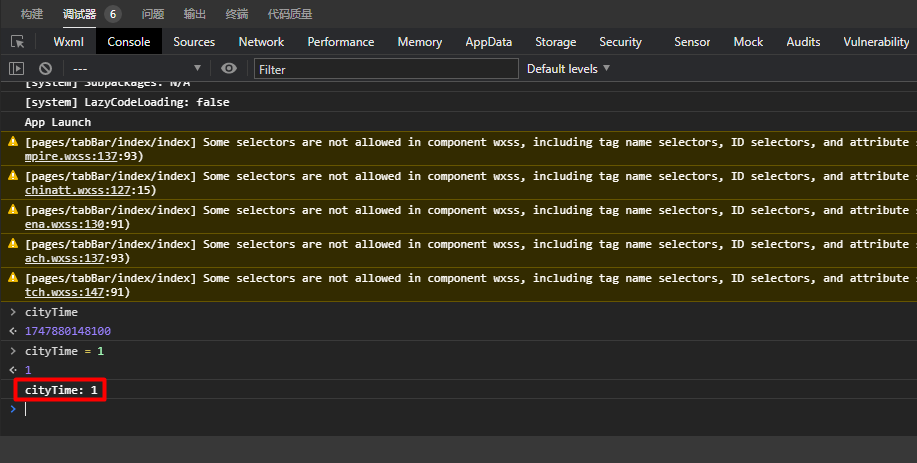
Task: Select the Console tab
Action: pos(129,42)
